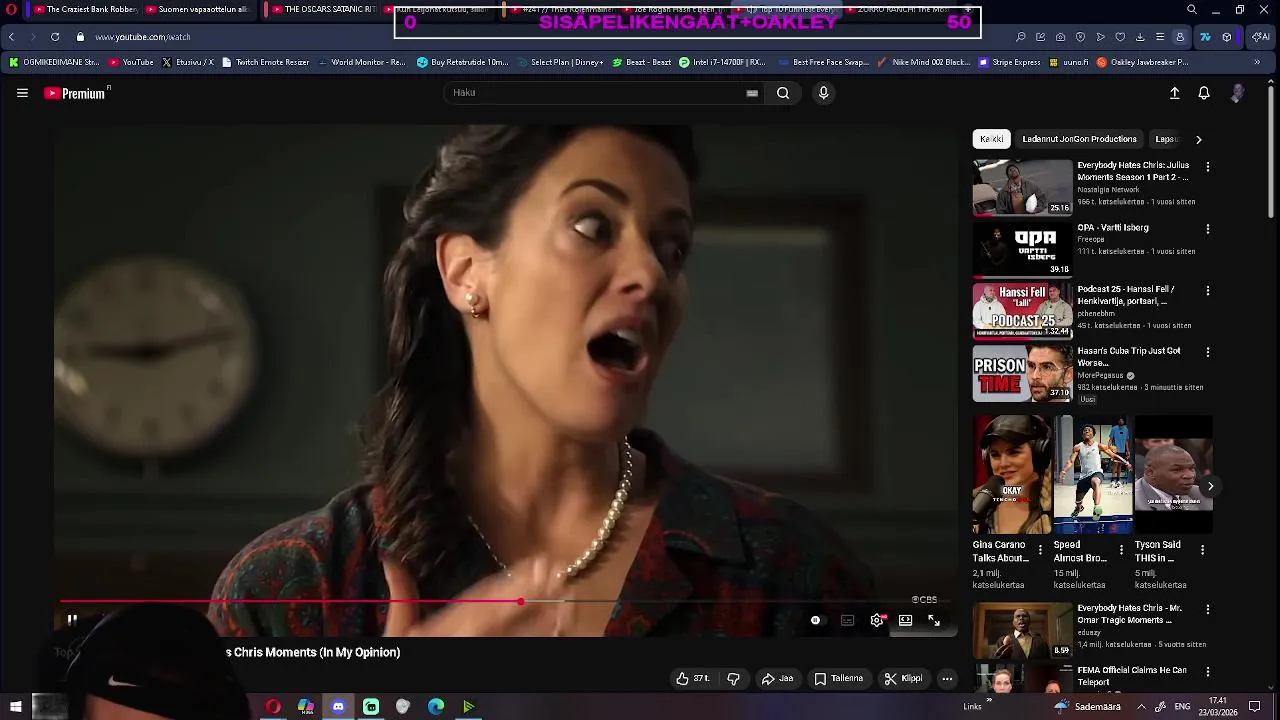The width and height of the screenshot is (1280, 720).
Task: Open the create/upload icon in YouTube header
Action: coord(1175,93)
